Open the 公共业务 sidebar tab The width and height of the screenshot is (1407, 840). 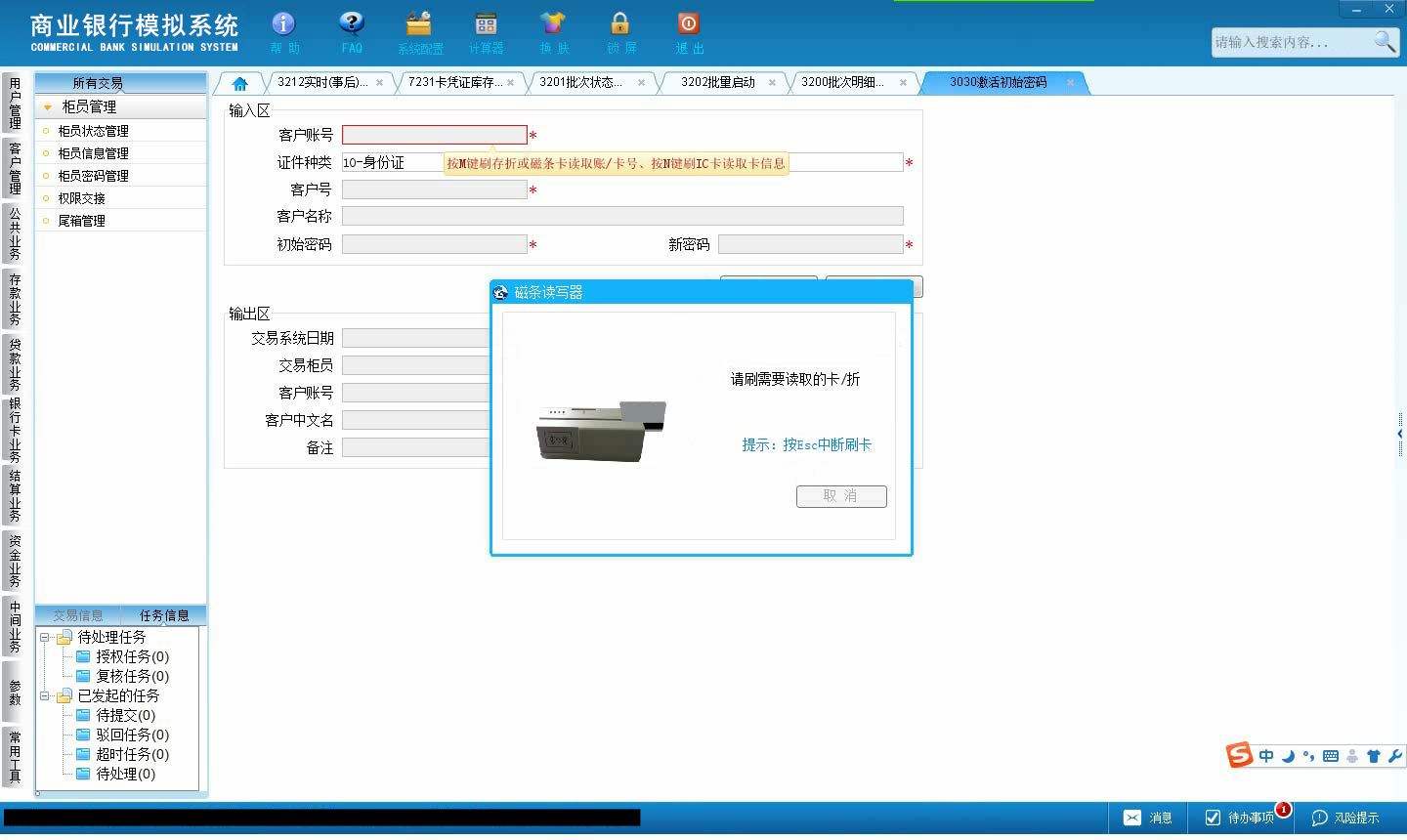pos(15,234)
